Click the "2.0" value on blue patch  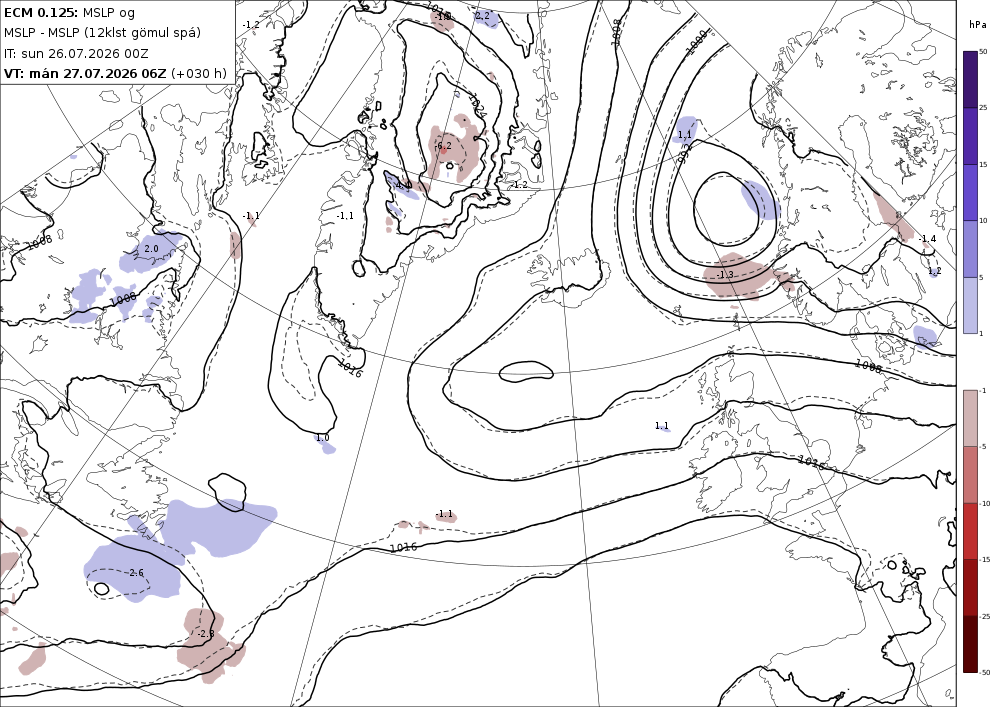coord(151,249)
